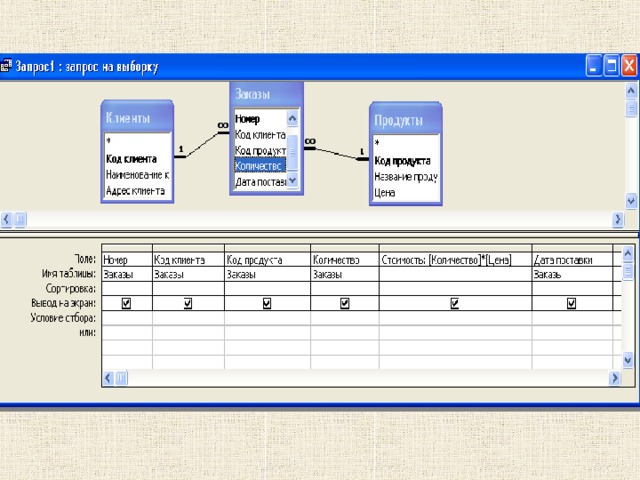Click Сортировка cell for Стоимость column
640x480 pixels.
[x=456, y=289]
